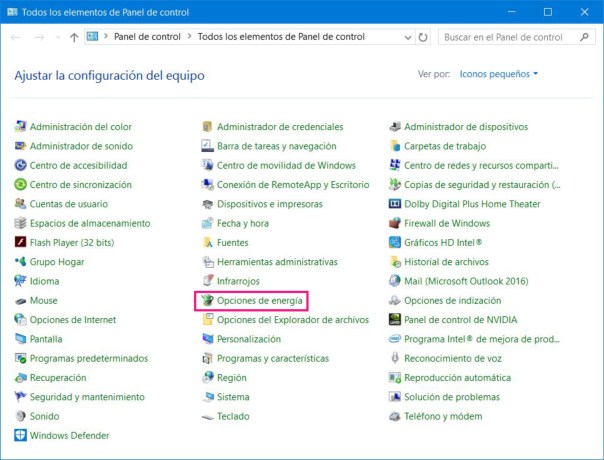Click the Opciones de energía icon
The width and height of the screenshot is (604, 460).
(x=207, y=300)
